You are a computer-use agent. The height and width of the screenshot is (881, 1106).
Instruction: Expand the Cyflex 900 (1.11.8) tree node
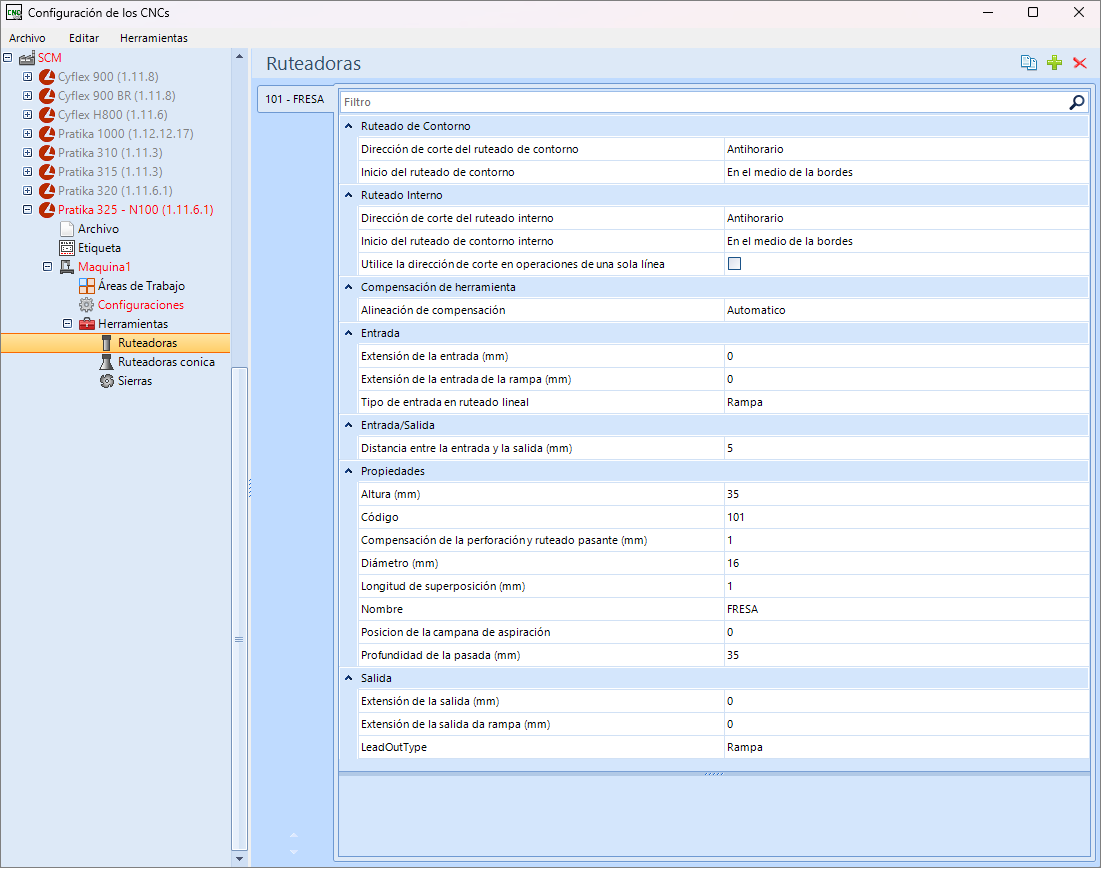28,77
